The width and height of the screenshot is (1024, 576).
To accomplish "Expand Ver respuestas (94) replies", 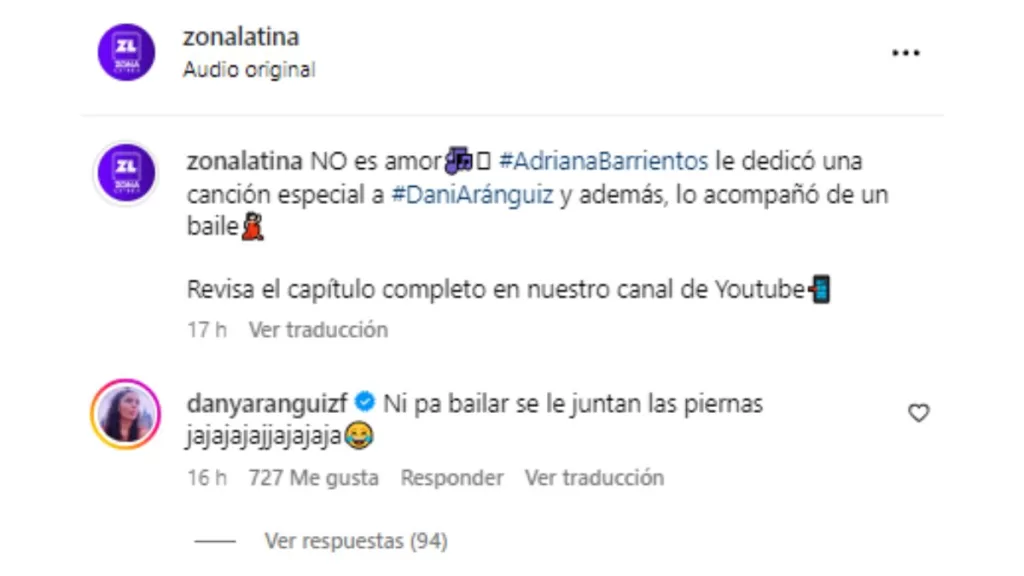I will point(356,541).
